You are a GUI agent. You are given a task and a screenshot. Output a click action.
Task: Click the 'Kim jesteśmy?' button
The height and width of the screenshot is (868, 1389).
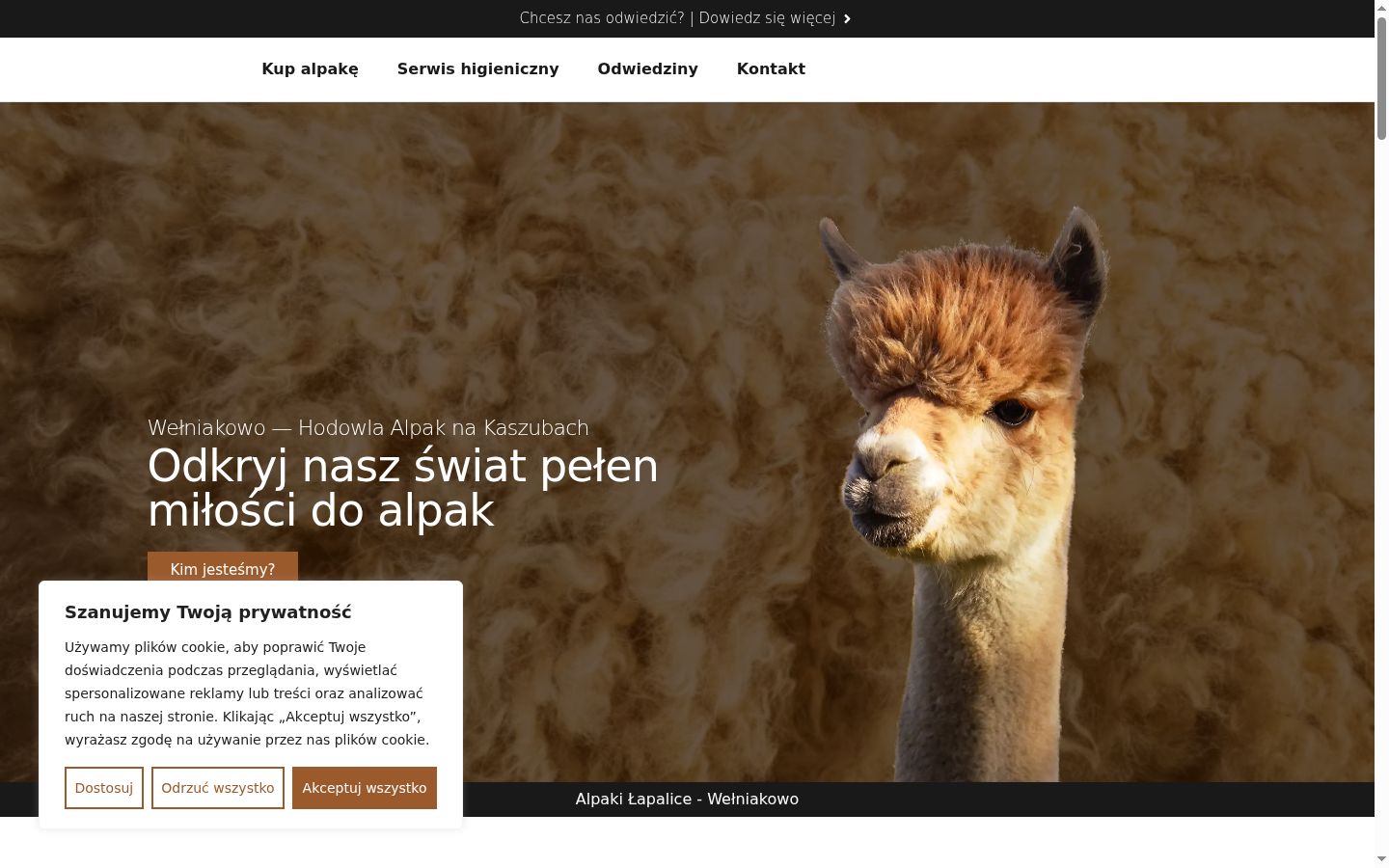(223, 567)
